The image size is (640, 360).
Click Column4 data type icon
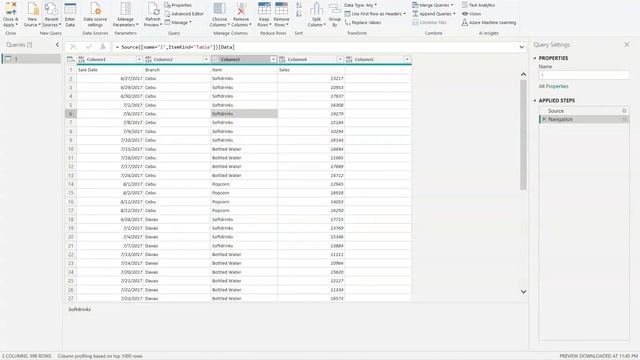[282, 60]
